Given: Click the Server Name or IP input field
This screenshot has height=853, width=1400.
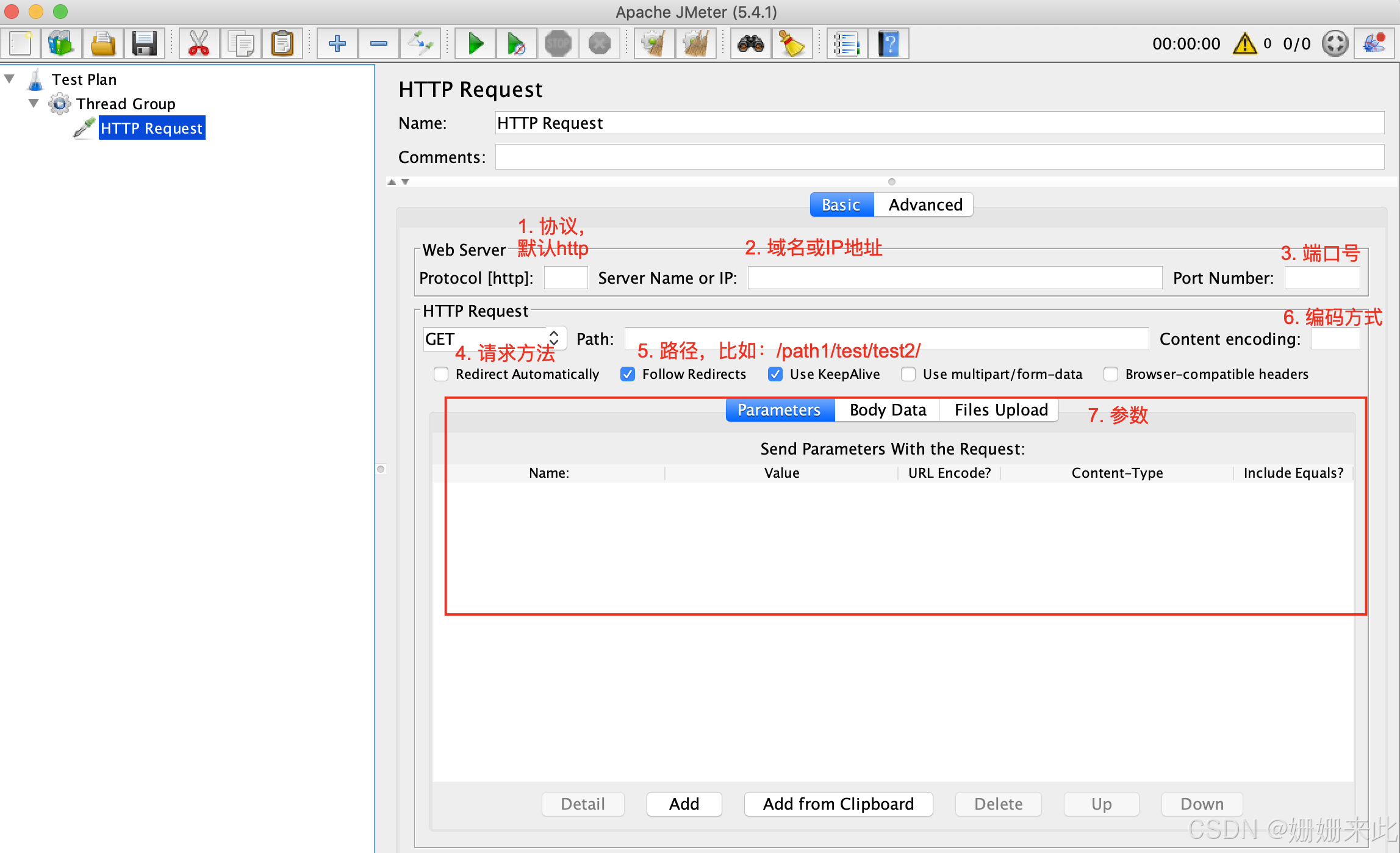Looking at the screenshot, I should click(x=954, y=278).
